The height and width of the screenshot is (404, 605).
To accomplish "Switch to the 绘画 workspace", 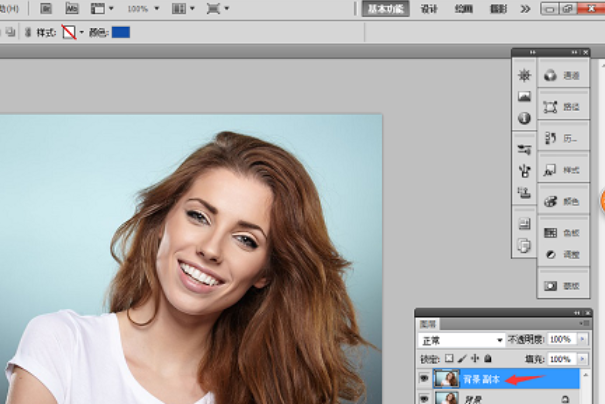I will pyautogui.click(x=464, y=9).
